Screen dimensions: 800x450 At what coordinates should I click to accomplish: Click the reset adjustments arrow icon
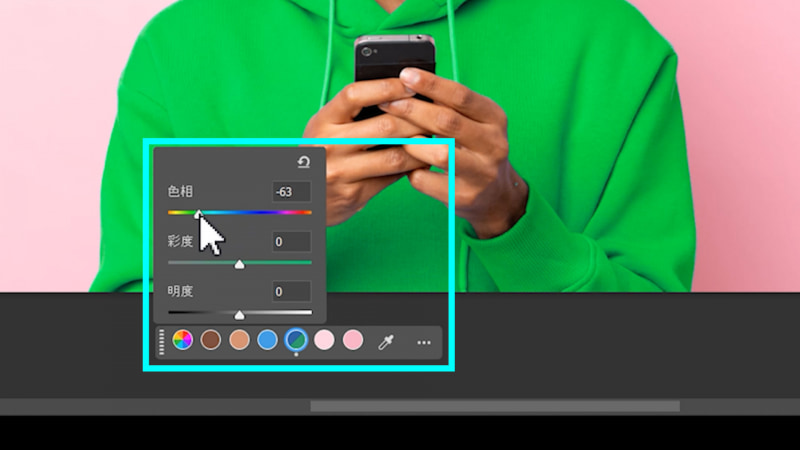coord(304,162)
